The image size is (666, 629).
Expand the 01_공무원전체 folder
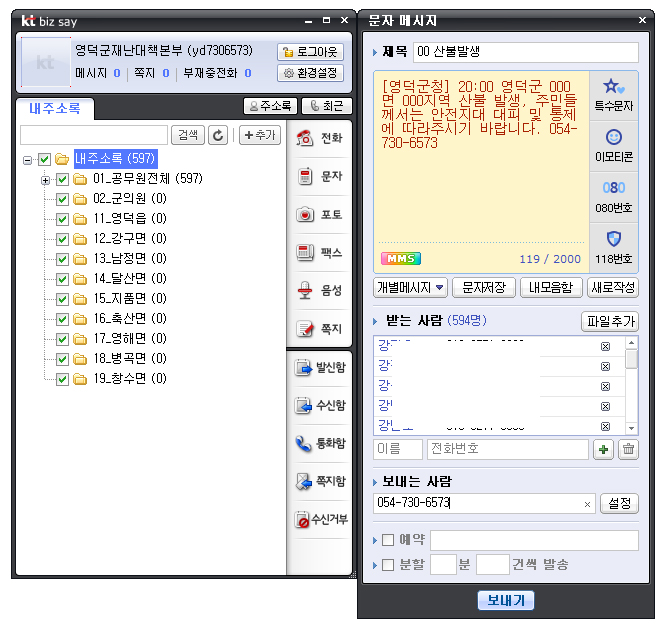tap(45, 180)
